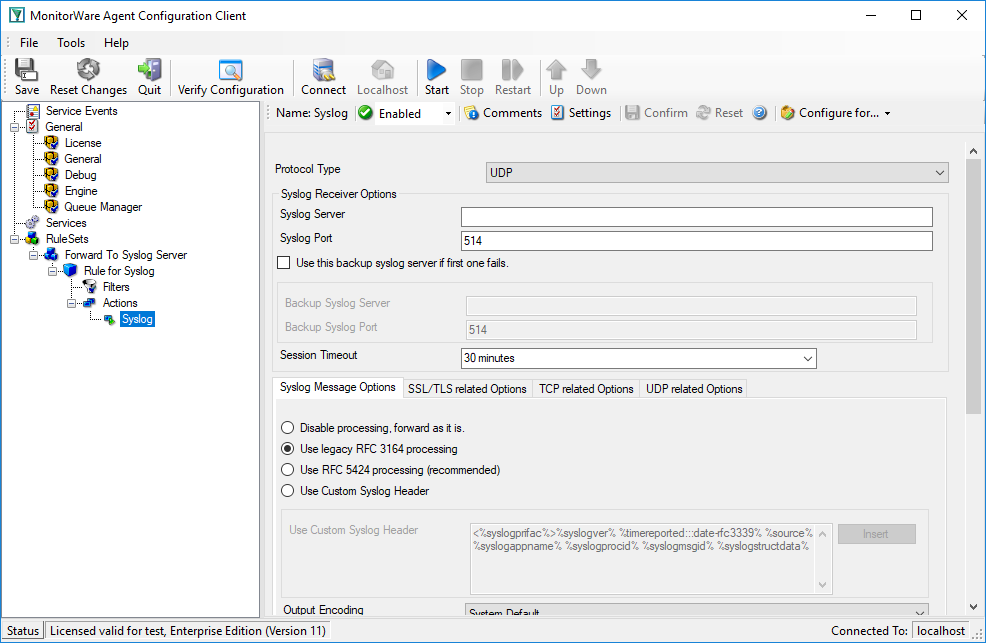Select Use RFC 5424 processing option
This screenshot has width=986, height=643.
point(287,470)
